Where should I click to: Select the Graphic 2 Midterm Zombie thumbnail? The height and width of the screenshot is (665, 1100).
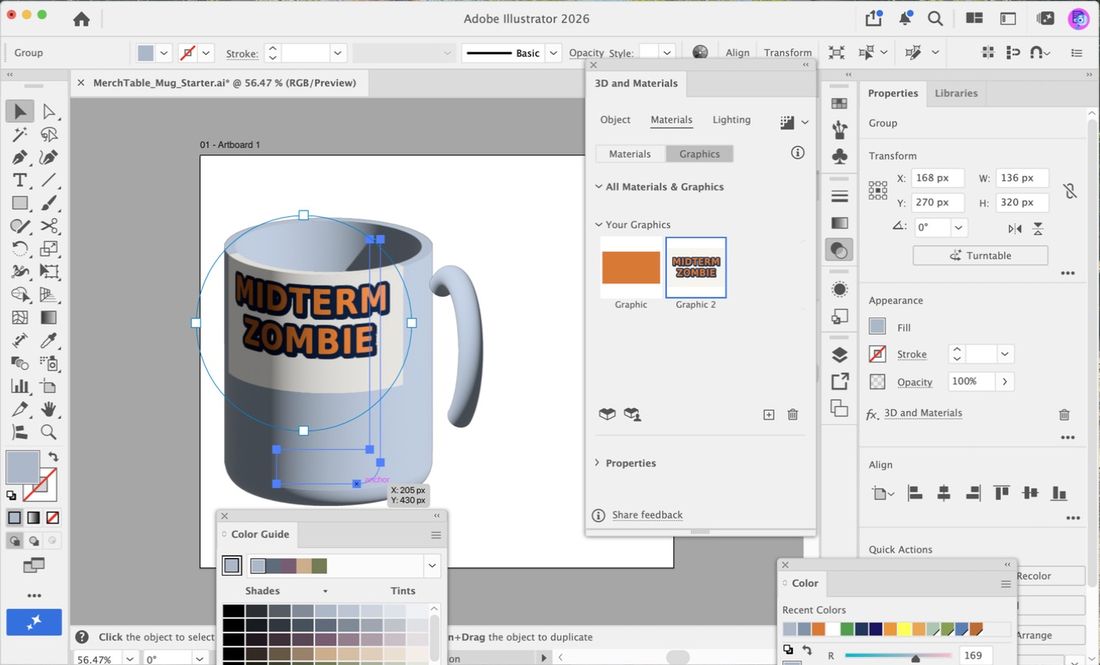pyautogui.click(x=696, y=267)
